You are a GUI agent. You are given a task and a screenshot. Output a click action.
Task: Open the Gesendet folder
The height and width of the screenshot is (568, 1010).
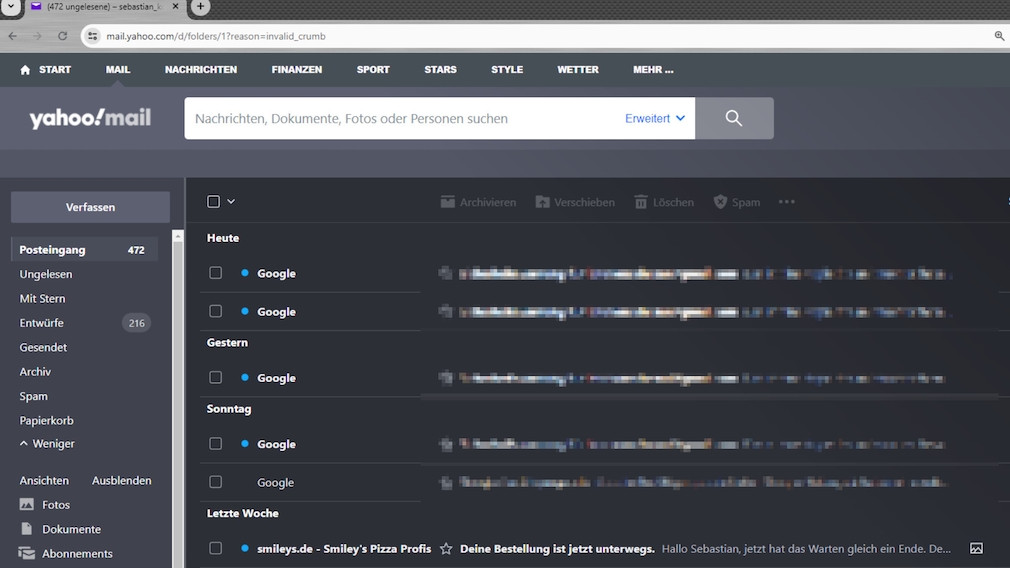[x=43, y=348]
